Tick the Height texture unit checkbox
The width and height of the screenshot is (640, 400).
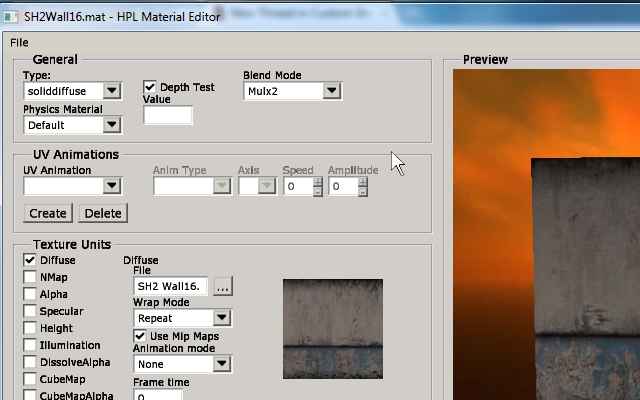[x=30, y=328]
